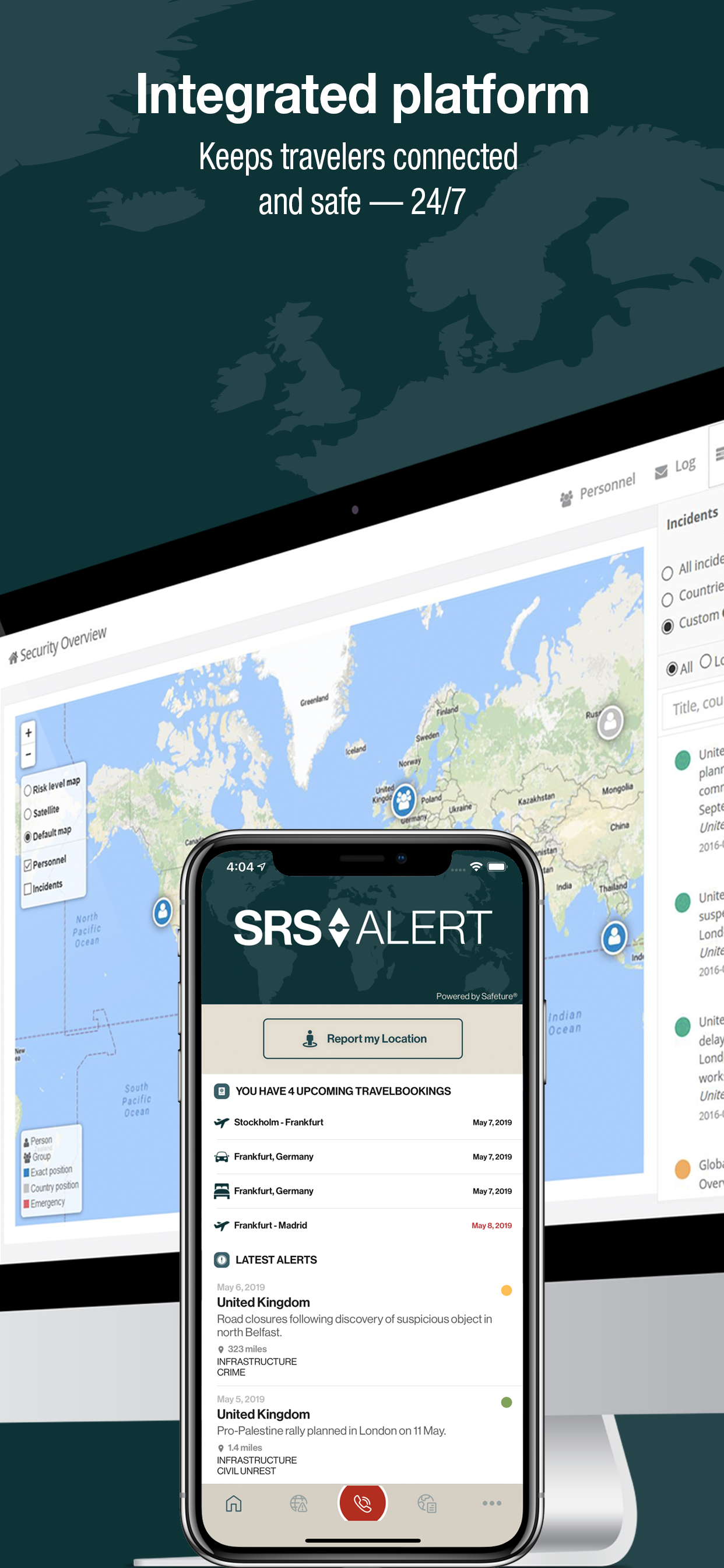This screenshot has width=724, height=1568.
Task: Click the person marker near Thailand
Action: coord(614,937)
